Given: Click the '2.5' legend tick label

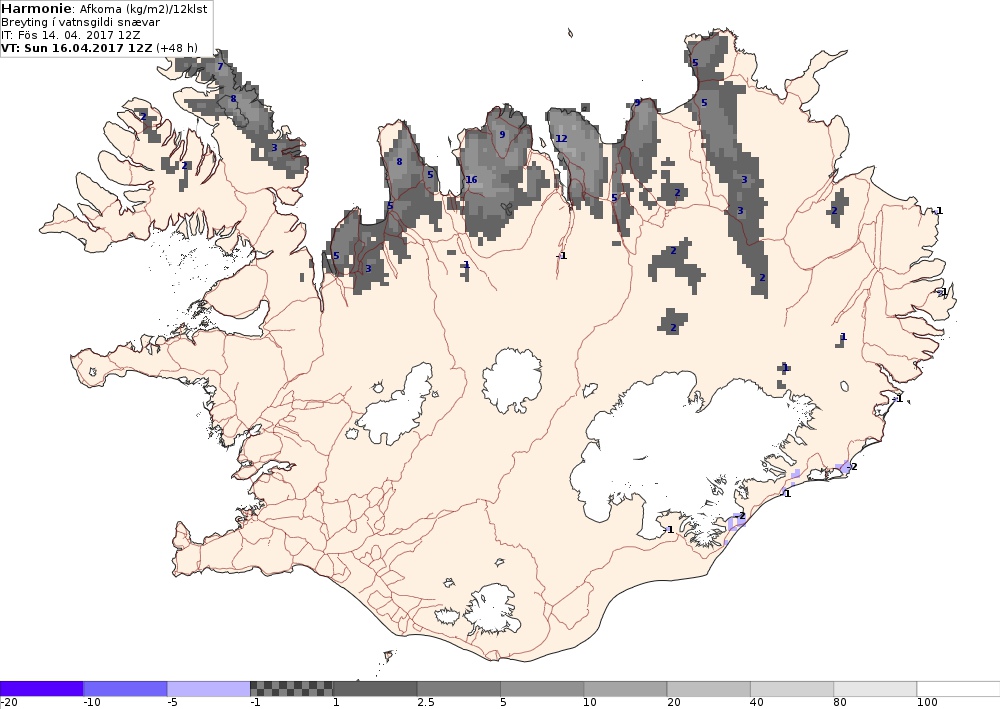Looking at the screenshot, I should pyautogui.click(x=426, y=703).
